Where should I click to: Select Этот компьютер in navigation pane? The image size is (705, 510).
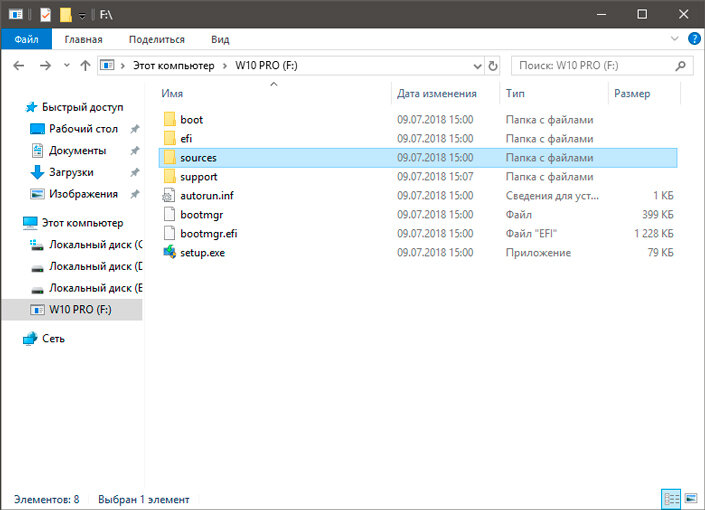tap(82, 223)
